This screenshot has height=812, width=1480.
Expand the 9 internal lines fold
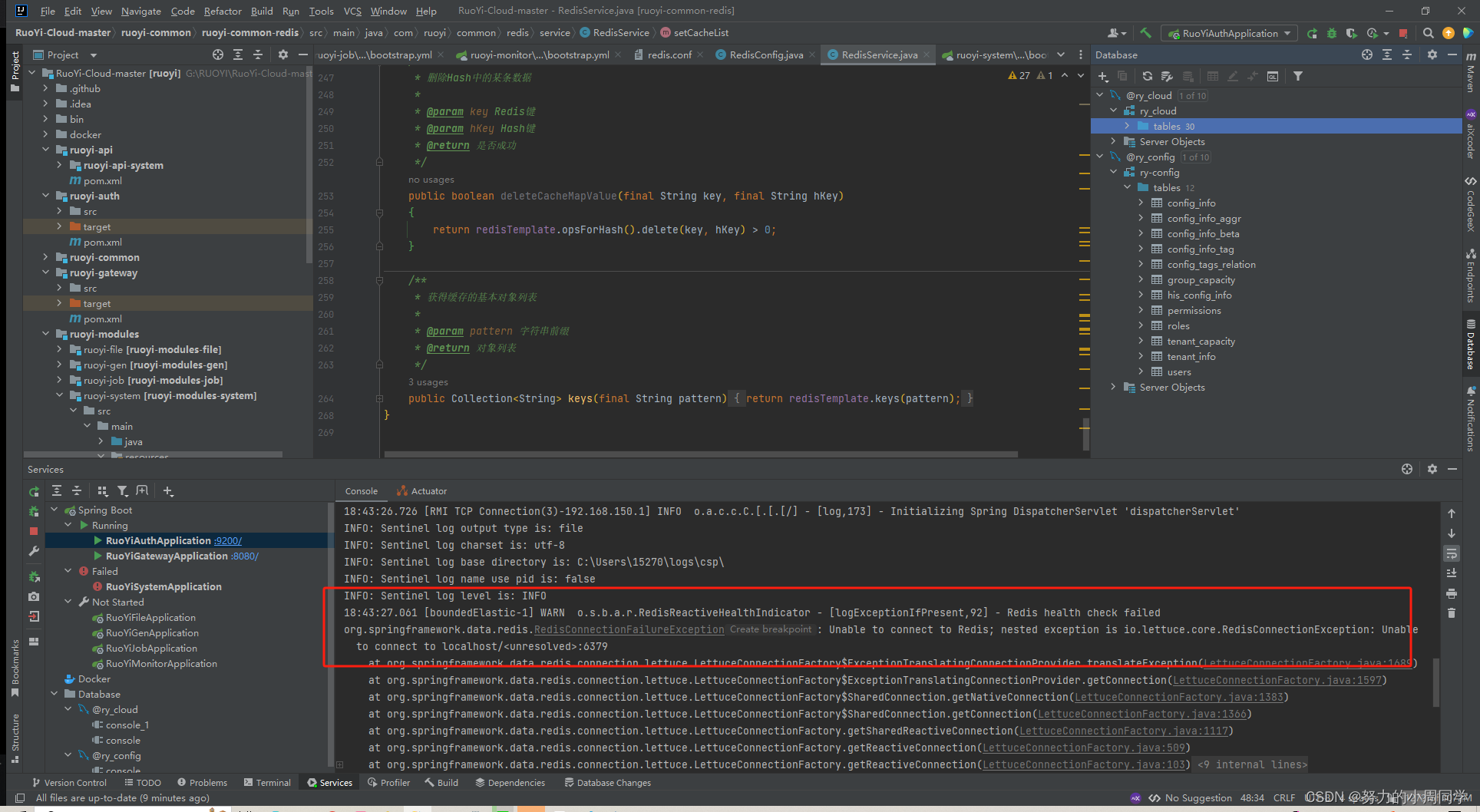(1251, 764)
